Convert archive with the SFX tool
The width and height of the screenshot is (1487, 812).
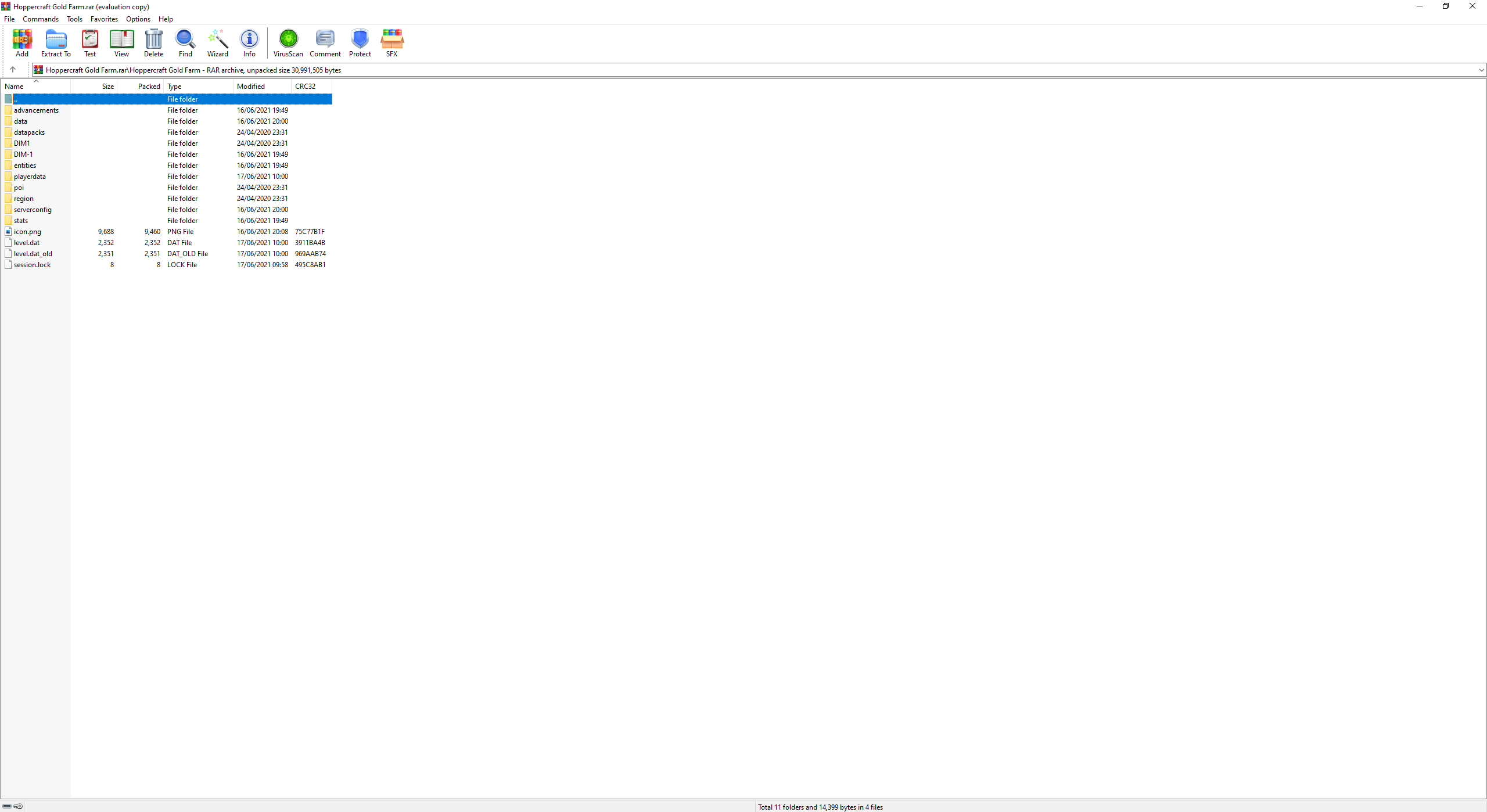coord(392,43)
